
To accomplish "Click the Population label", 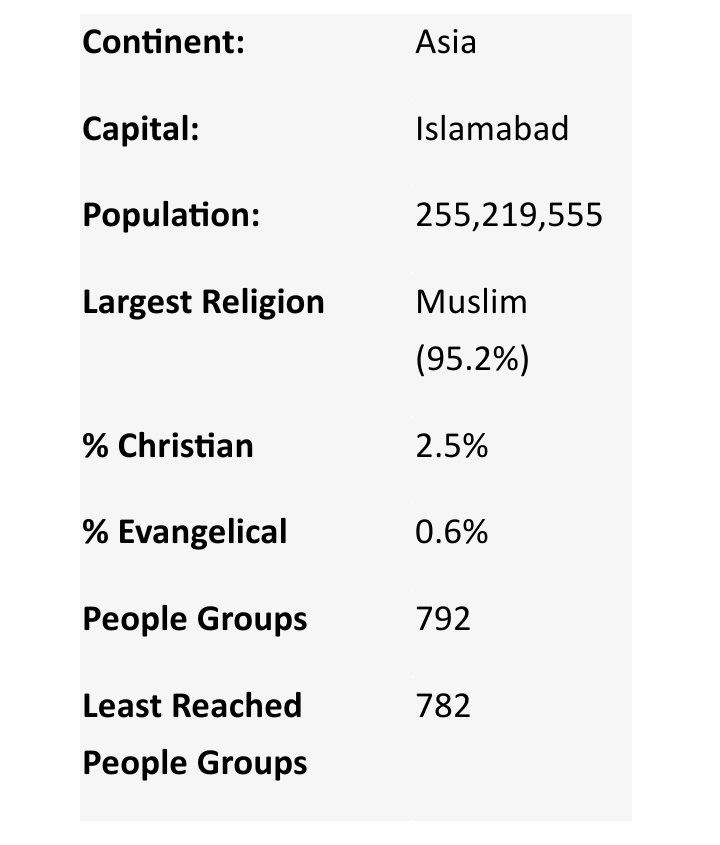I will pos(171,216).
